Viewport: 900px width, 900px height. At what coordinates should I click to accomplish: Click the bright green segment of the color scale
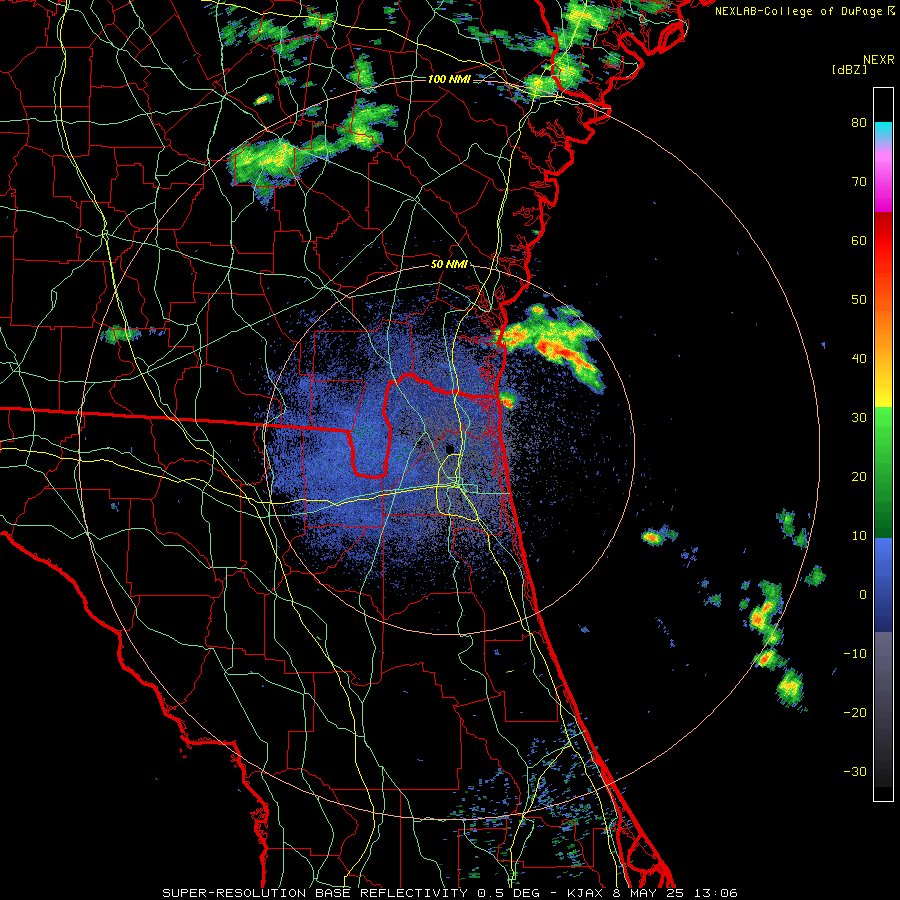883,424
